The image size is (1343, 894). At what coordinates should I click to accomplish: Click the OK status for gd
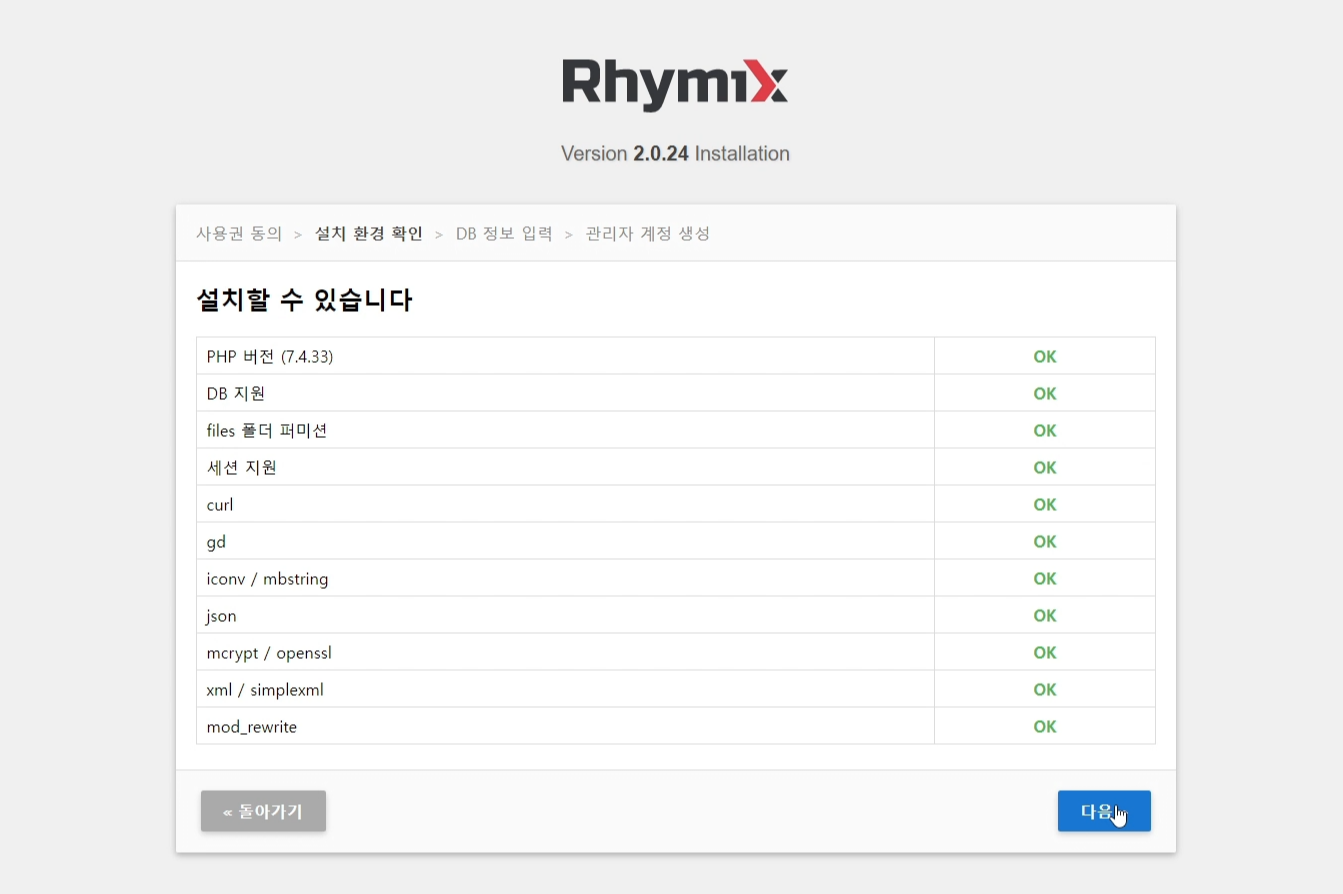tap(1045, 542)
